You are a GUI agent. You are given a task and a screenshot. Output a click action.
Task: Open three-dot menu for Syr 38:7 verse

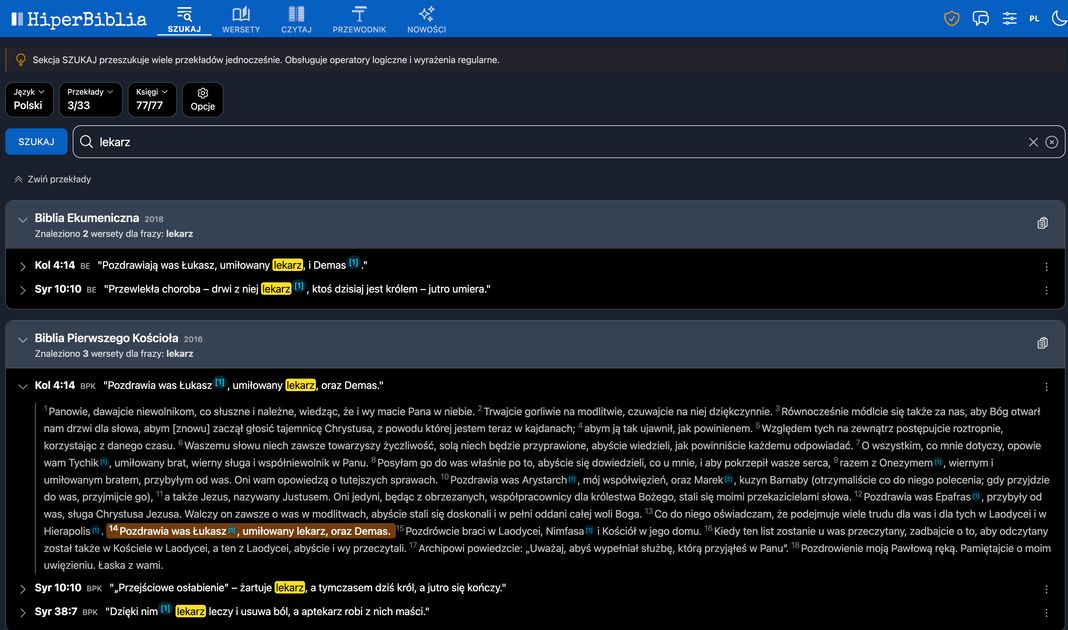pyautogui.click(x=1046, y=612)
